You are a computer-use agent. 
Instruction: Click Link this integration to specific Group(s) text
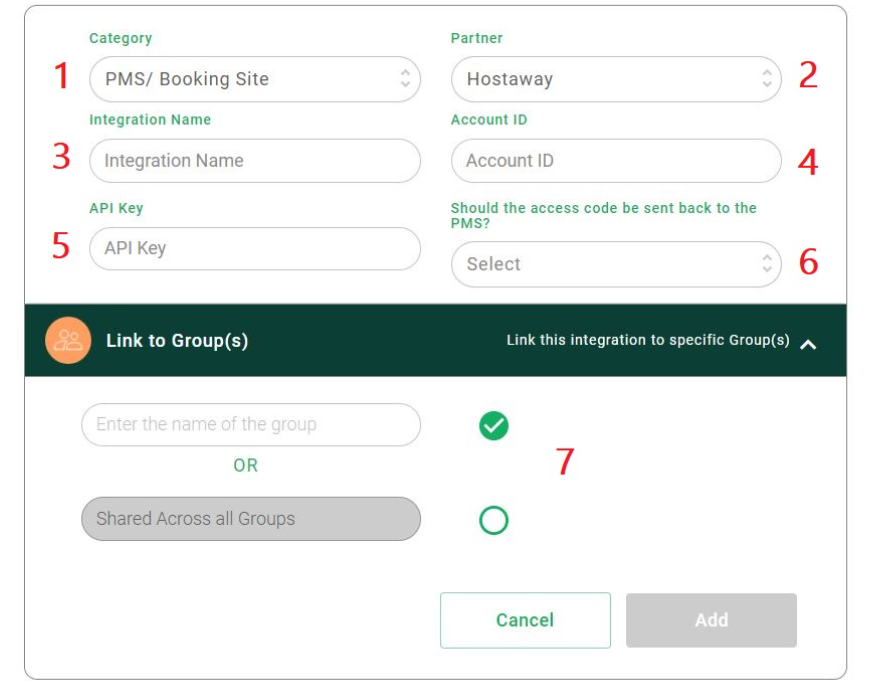tap(648, 340)
